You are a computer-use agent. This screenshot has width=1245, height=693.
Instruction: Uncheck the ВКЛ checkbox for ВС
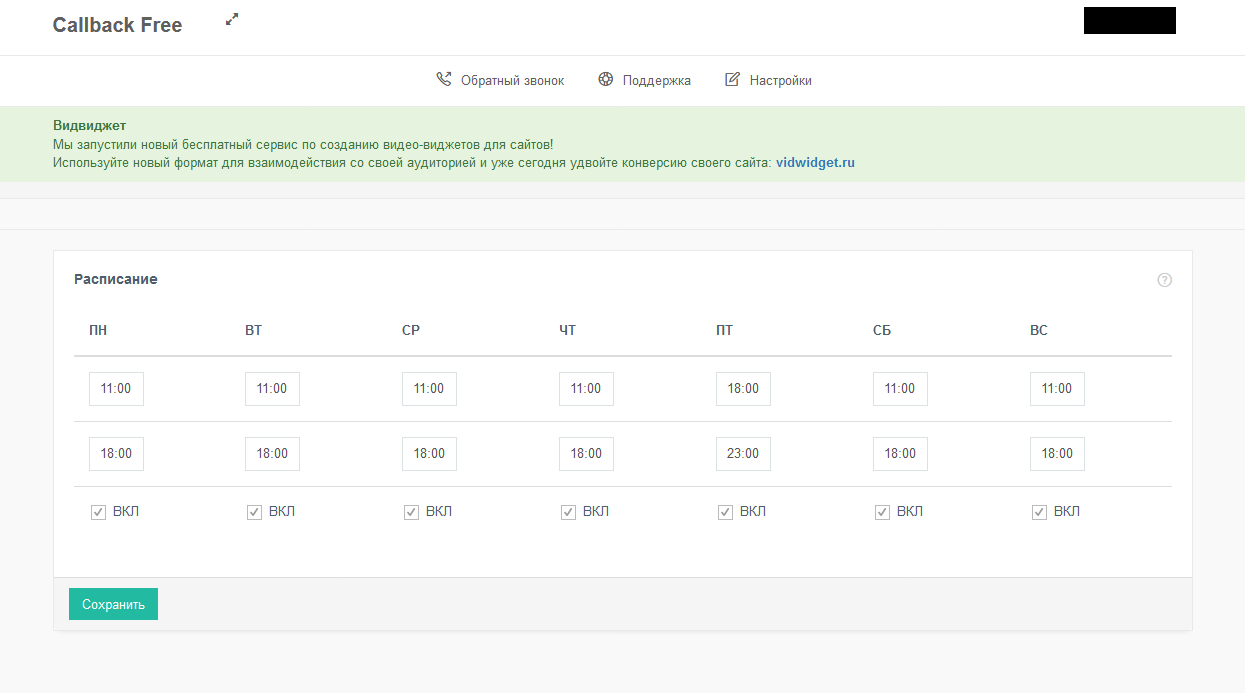1039,512
